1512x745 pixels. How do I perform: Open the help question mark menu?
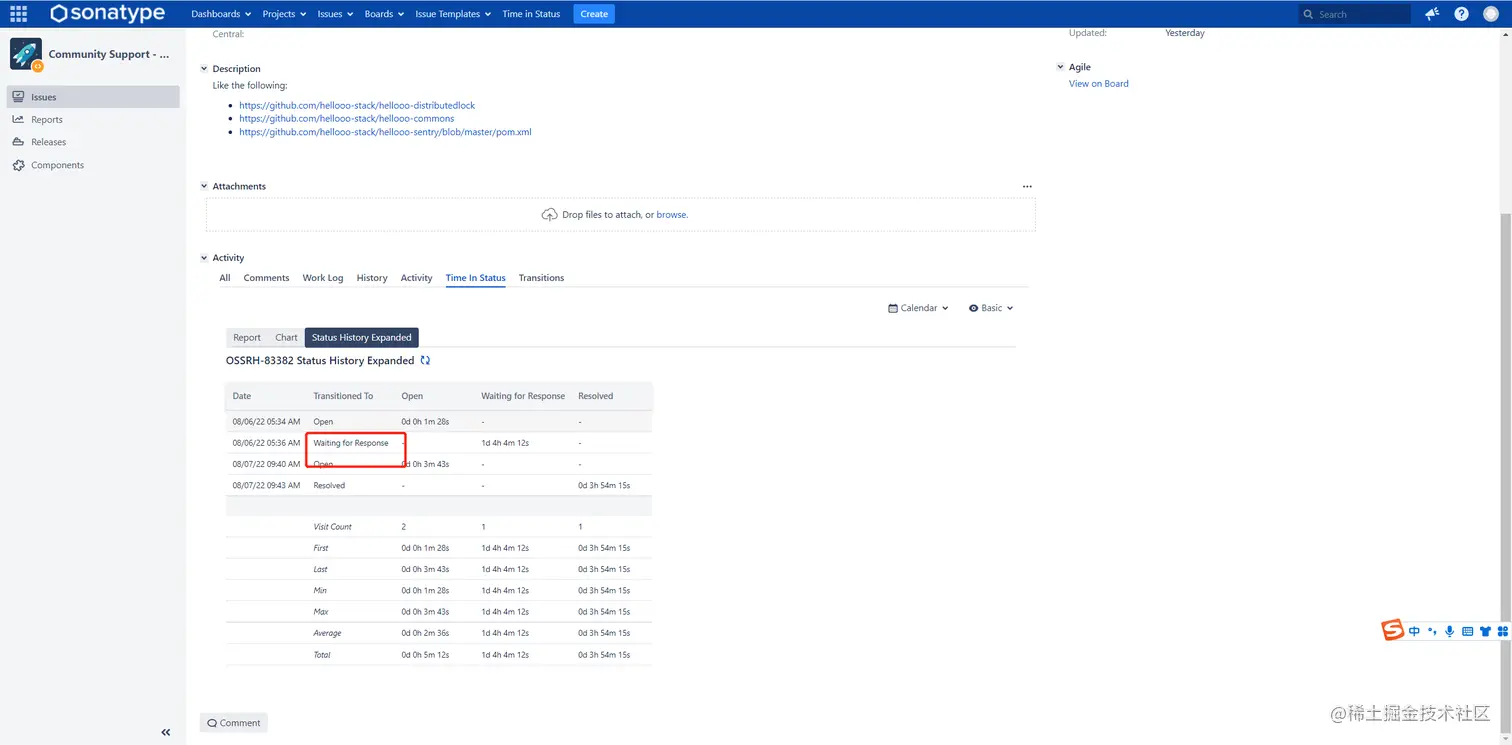pos(1462,14)
